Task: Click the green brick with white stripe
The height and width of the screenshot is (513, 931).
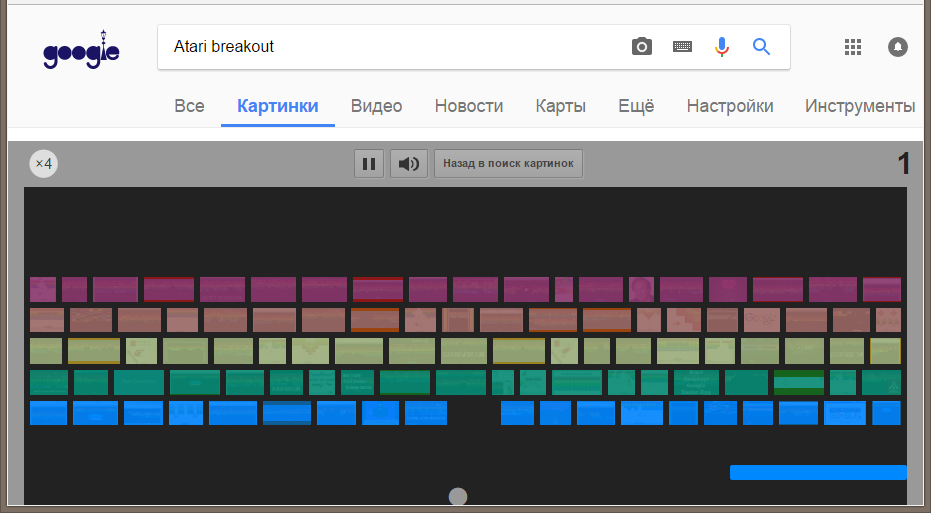Action: click(799, 382)
